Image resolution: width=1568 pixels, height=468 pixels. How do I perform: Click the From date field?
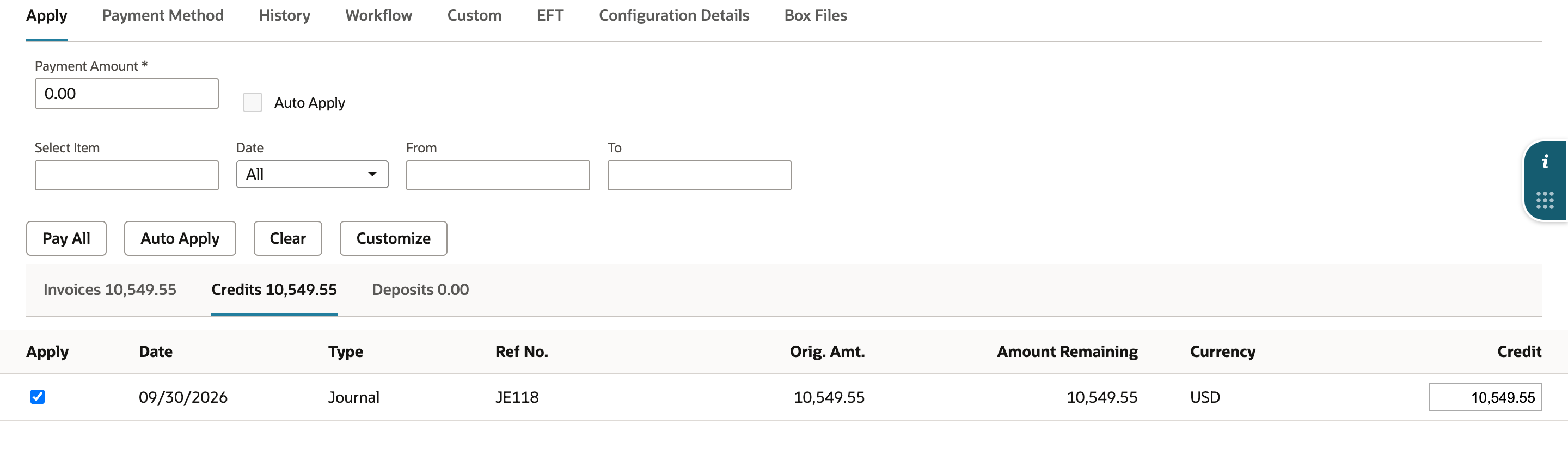point(498,175)
